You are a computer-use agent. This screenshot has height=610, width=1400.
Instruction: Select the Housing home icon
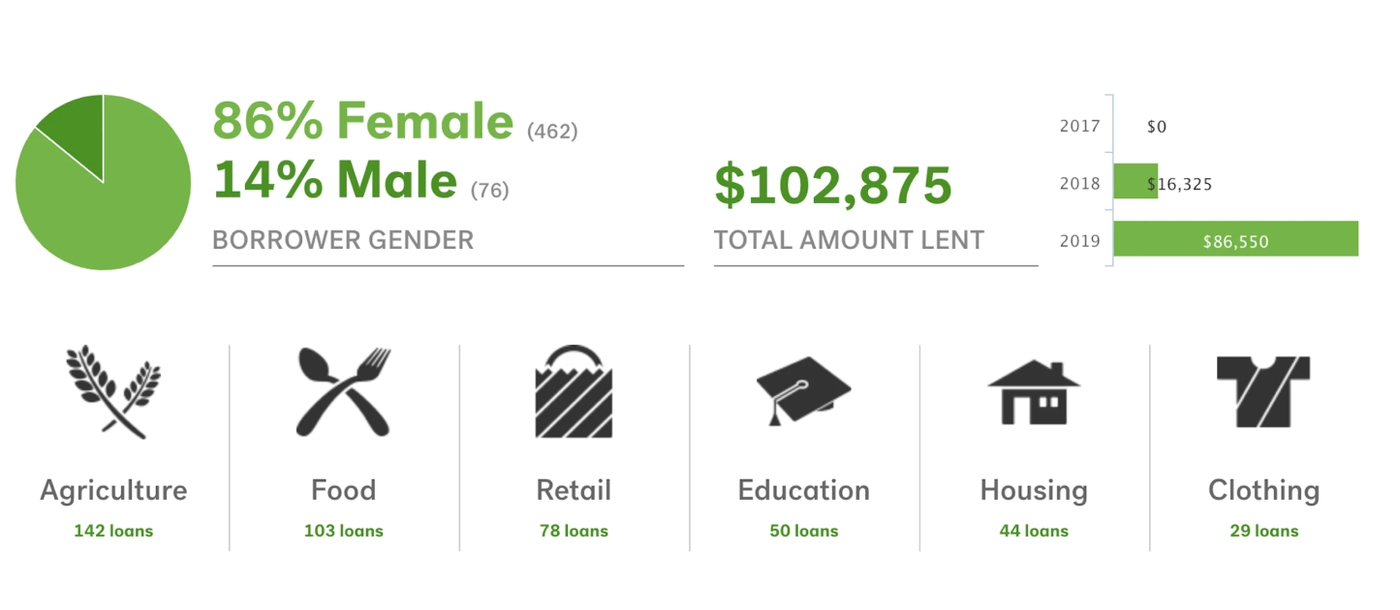tap(1033, 393)
